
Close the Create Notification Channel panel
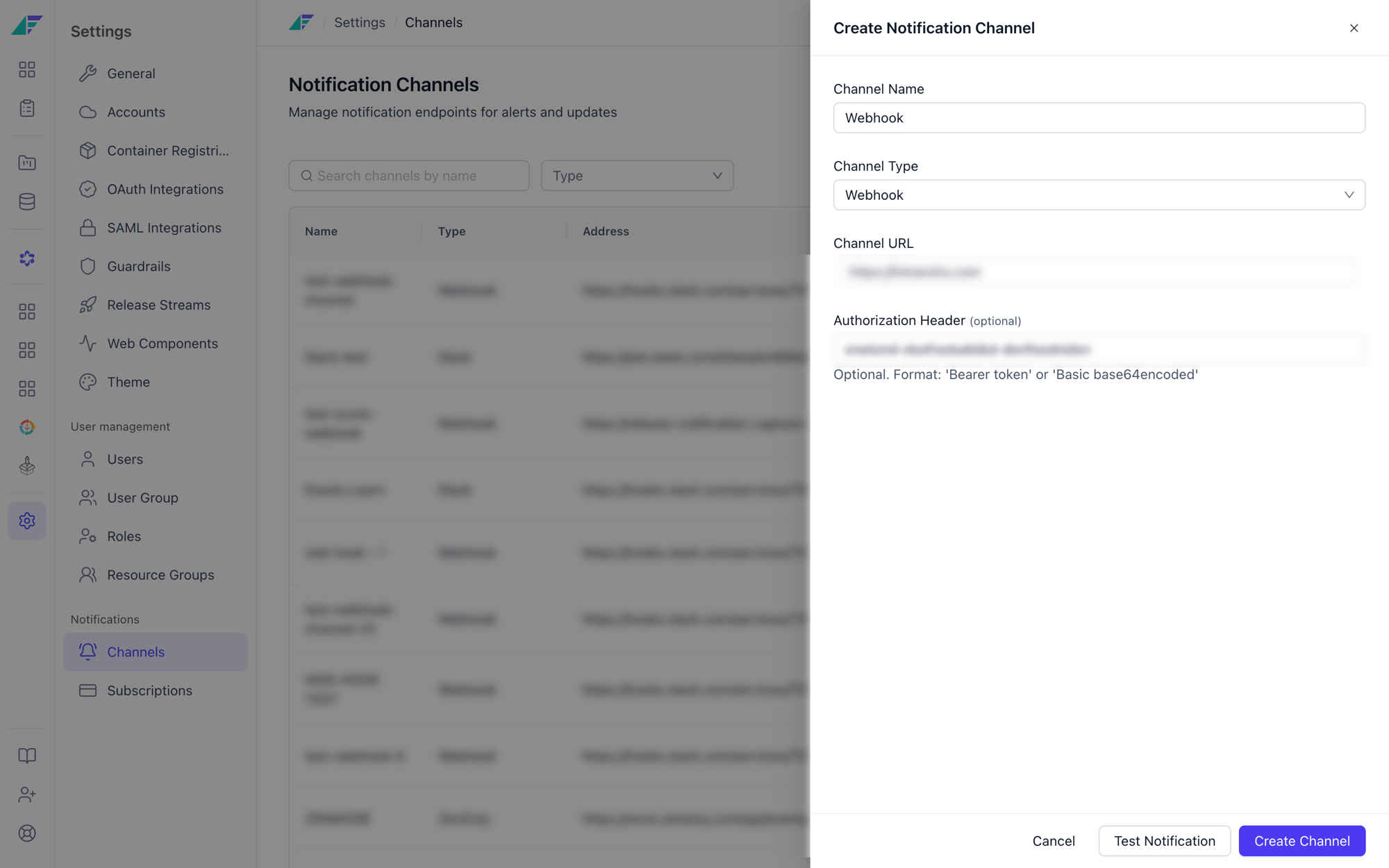[x=1354, y=28]
